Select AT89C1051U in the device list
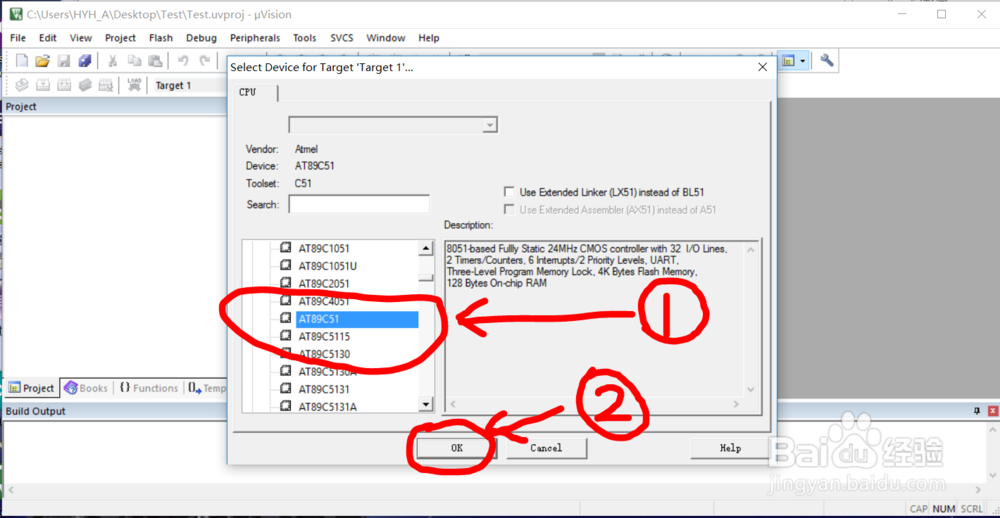 [328, 265]
